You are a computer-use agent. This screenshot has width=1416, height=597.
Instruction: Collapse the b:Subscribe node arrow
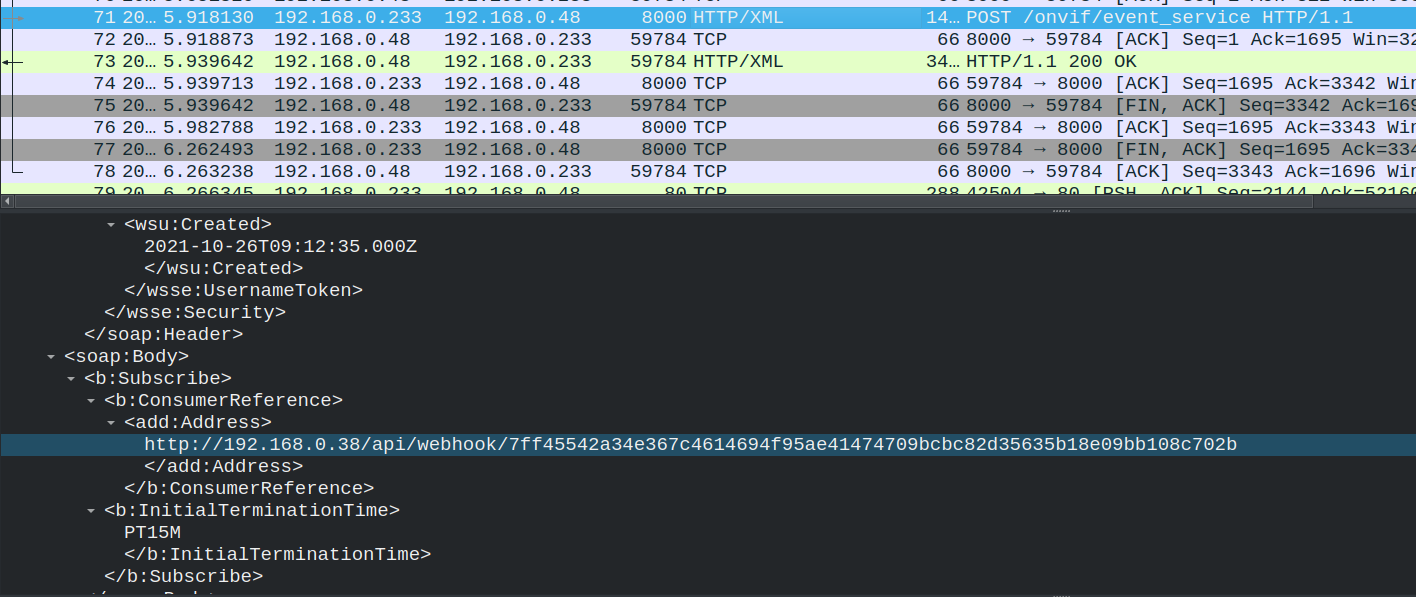coord(71,379)
